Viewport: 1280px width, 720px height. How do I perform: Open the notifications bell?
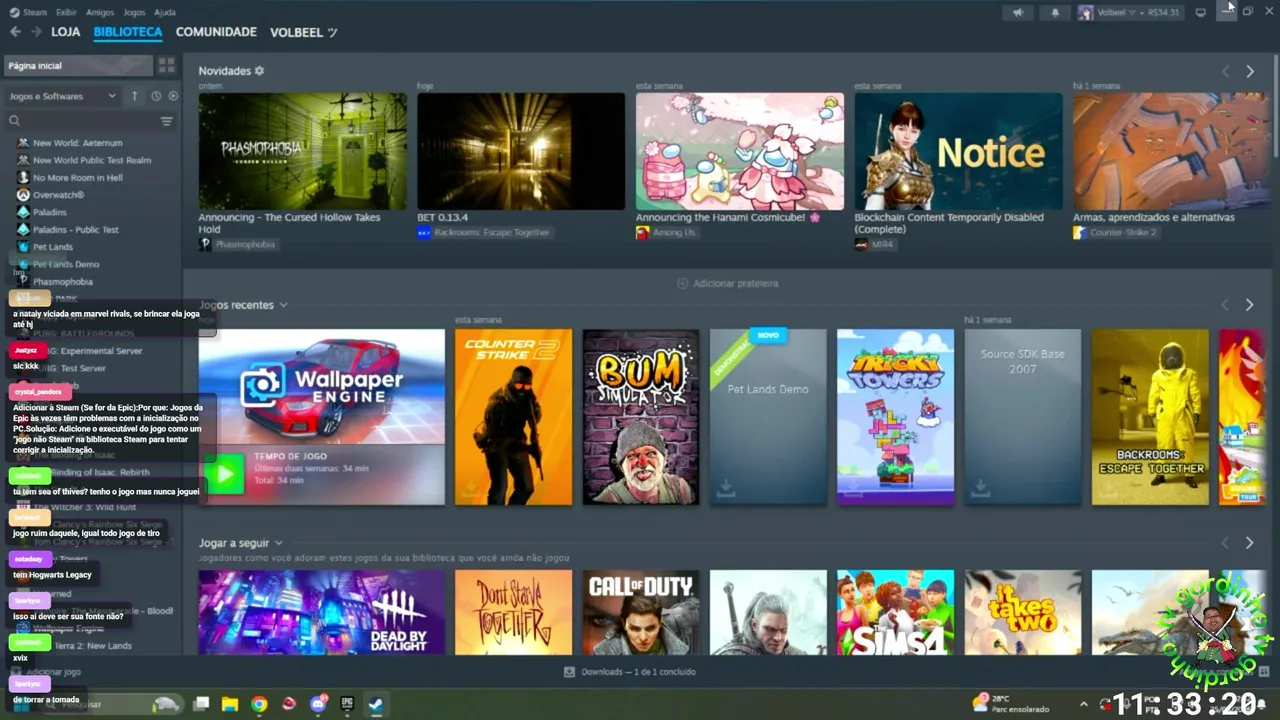click(1055, 12)
